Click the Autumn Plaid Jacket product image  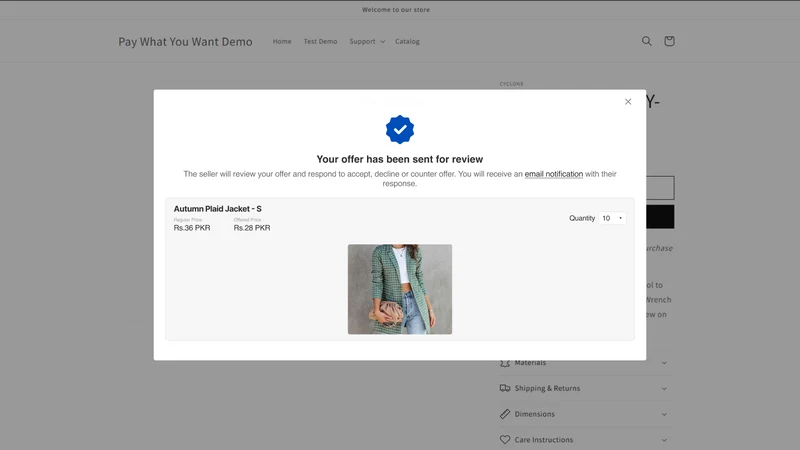pyautogui.click(x=399, y=289)
